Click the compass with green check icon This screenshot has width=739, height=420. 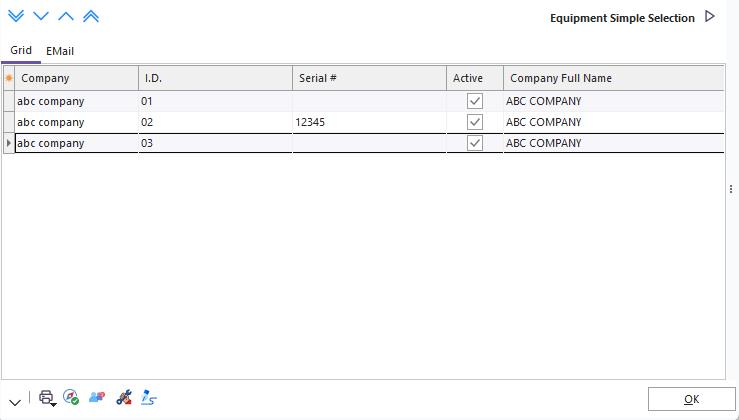[x=71, y=397]
